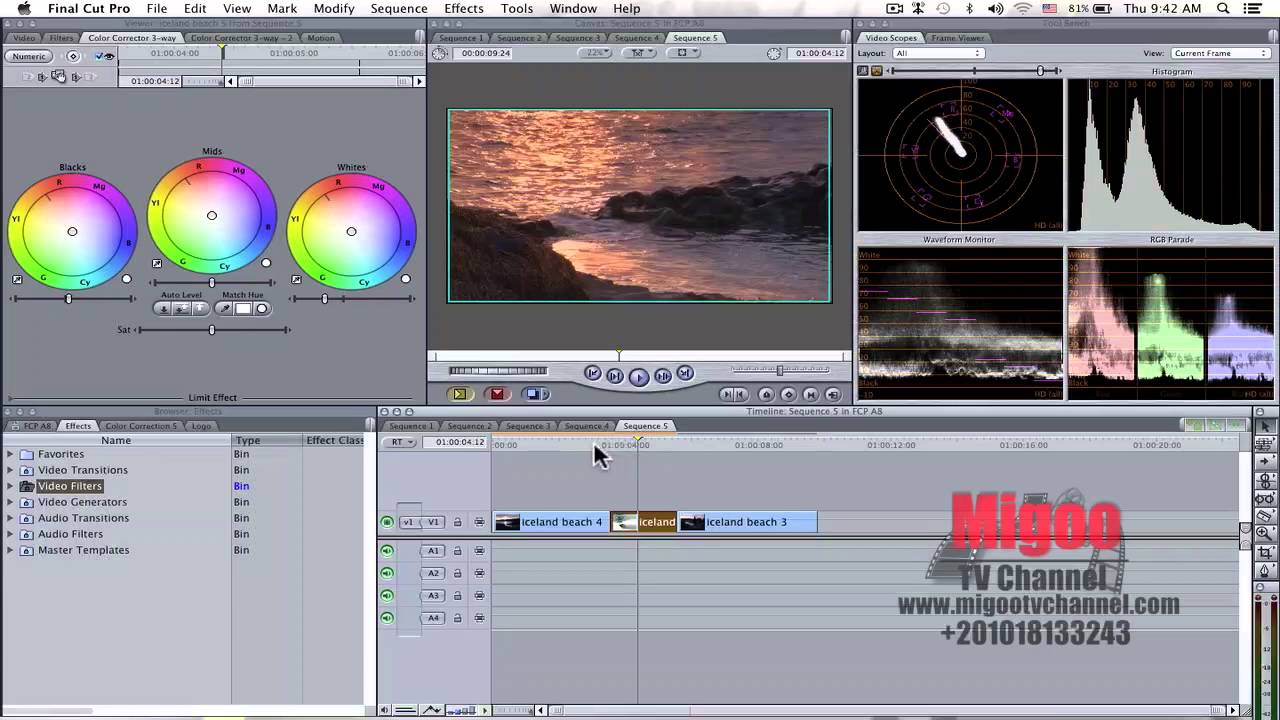This screenshot has height=720, width=1280.
Task: Click the Canvas play button
Action: coord(638,376)
